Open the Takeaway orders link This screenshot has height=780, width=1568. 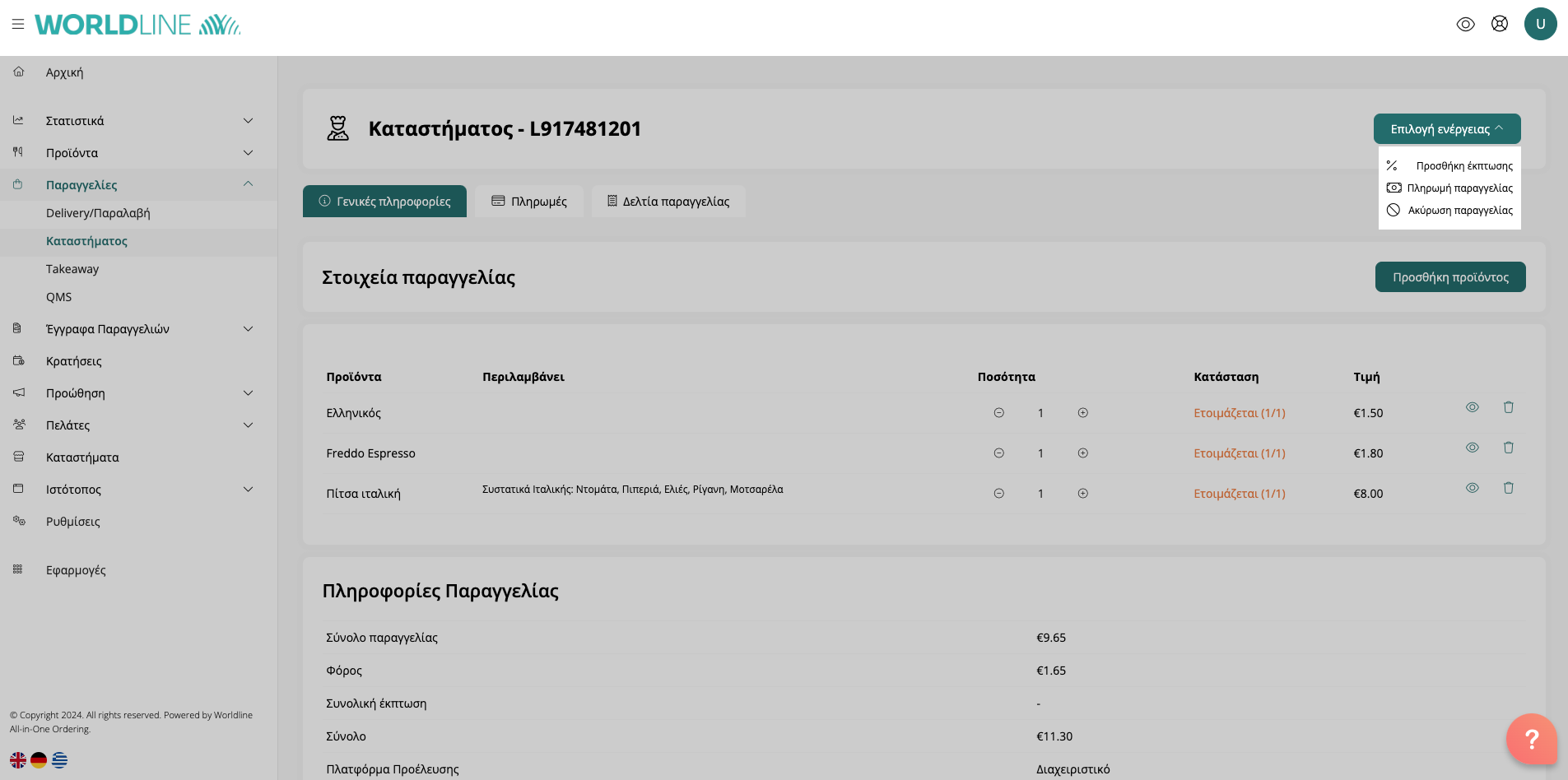click(72, 269)
